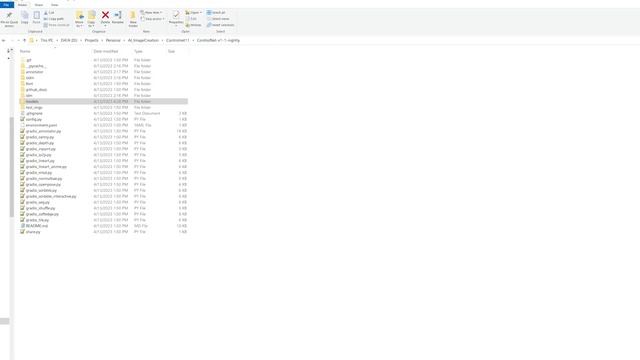640x360 pixels.
Task: Click Personal in the address breadcrumb
Action: 113,40
